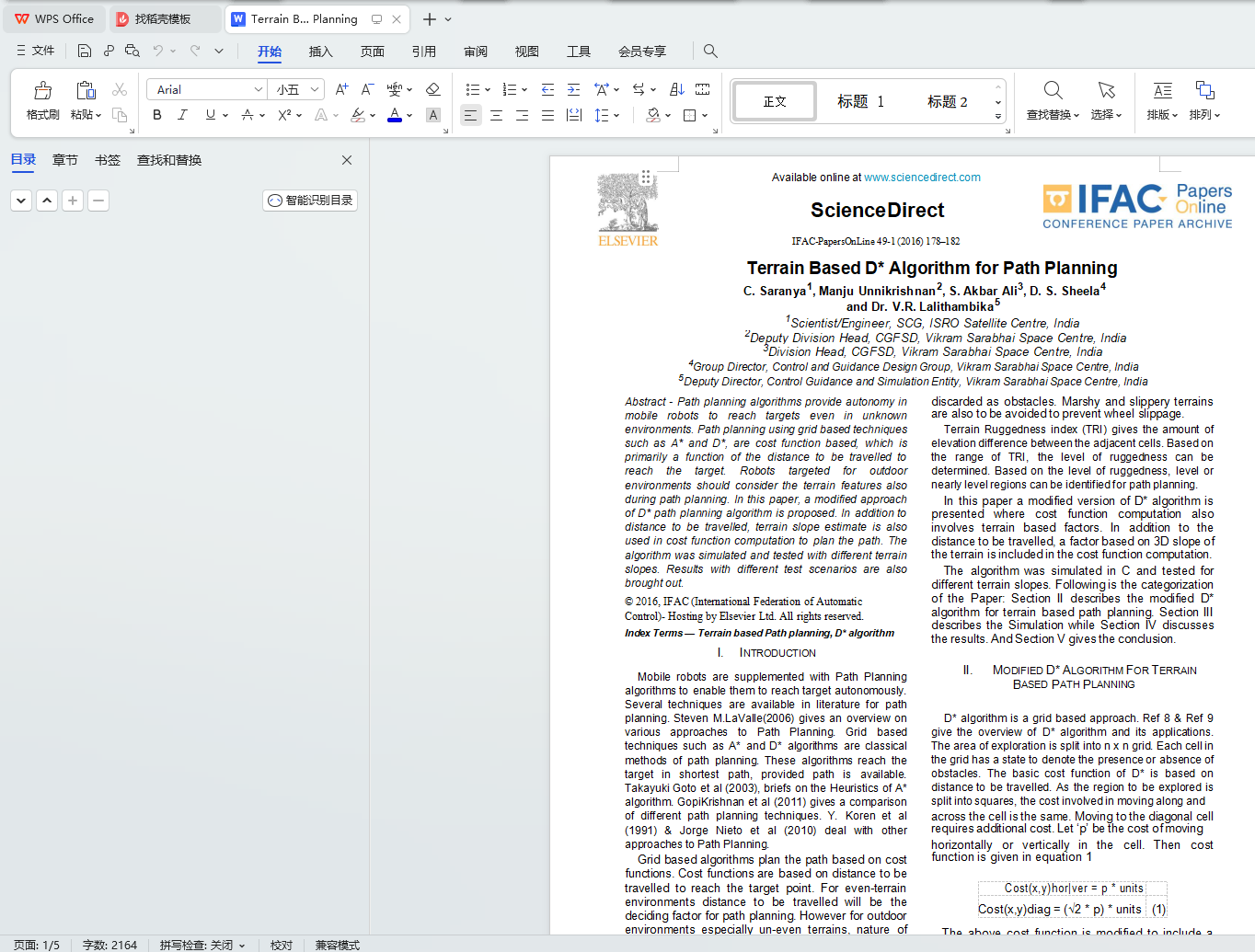Screen dimensions: 1255x952
Task: Expand the styles gallery list
Action: pos(998,117)
